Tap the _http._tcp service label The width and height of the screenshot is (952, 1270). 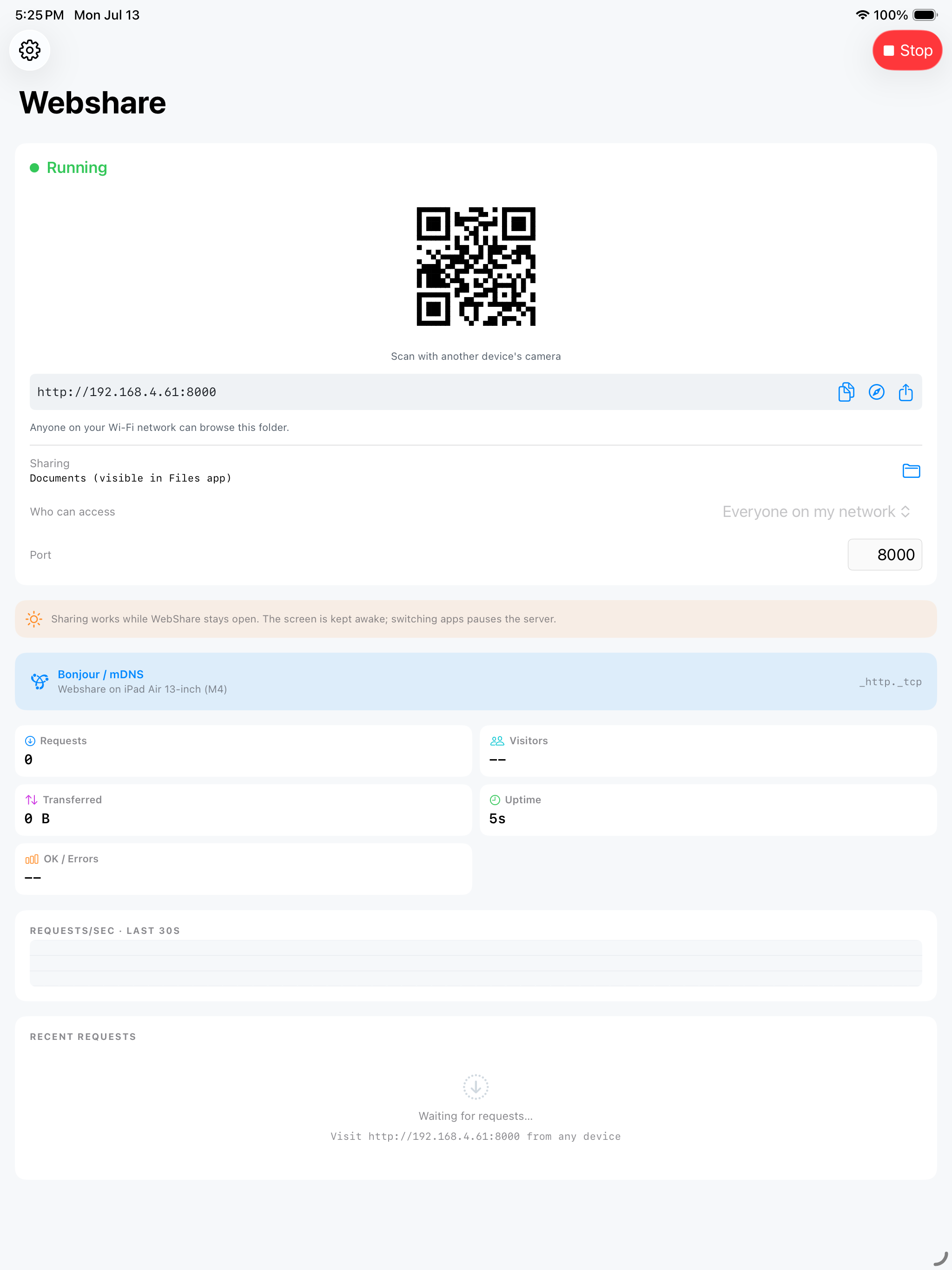coord(890,681)
